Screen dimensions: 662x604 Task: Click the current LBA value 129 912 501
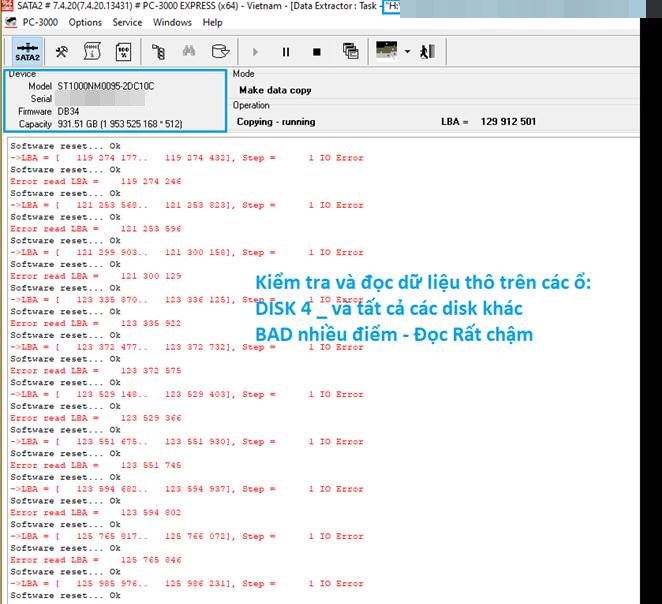pos(508,122)
